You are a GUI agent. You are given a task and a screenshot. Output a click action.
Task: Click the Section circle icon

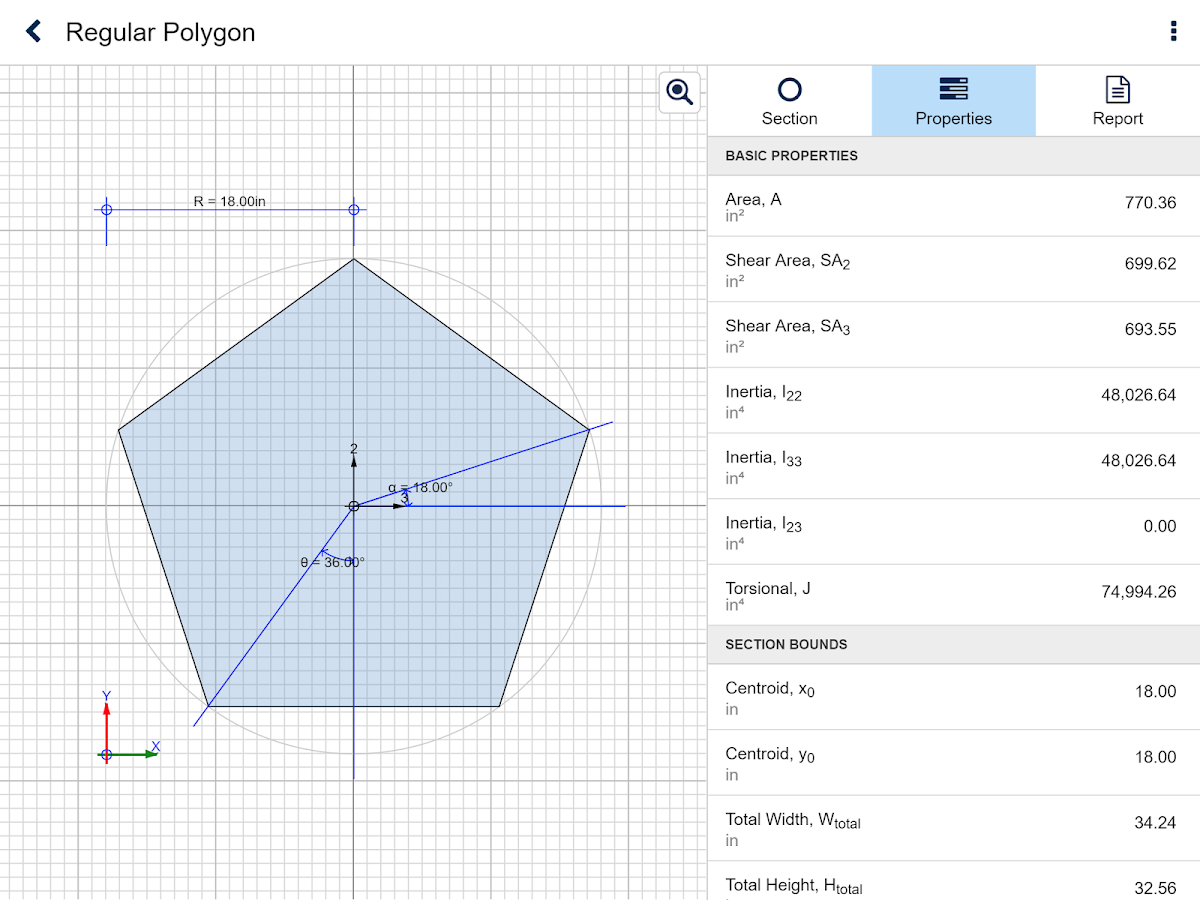789,91
